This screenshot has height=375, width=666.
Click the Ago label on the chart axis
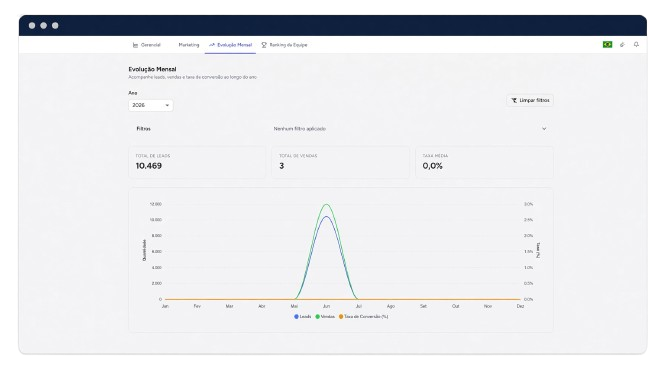(391, 306)
